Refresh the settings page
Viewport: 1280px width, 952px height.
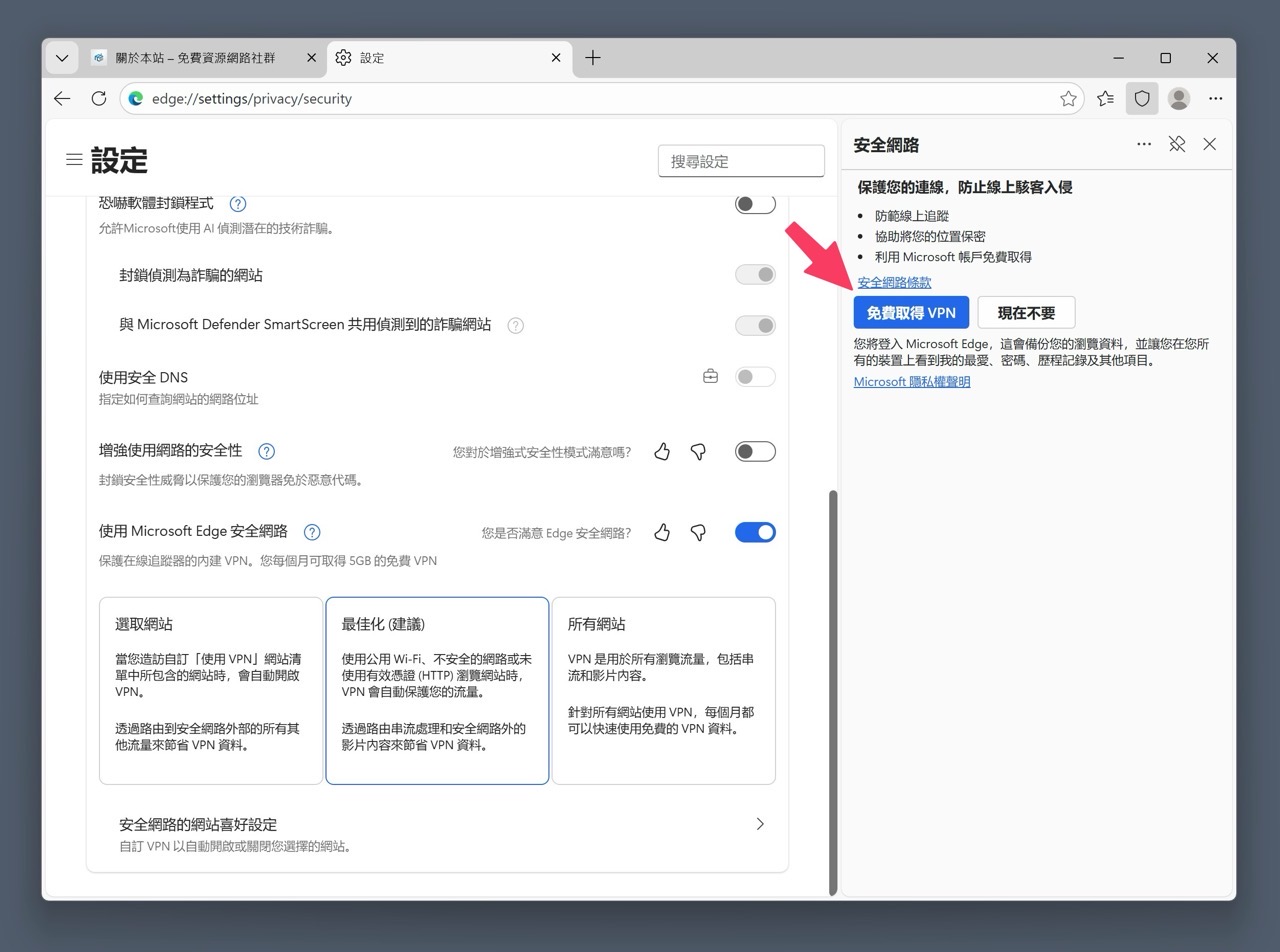coord(98,98)
